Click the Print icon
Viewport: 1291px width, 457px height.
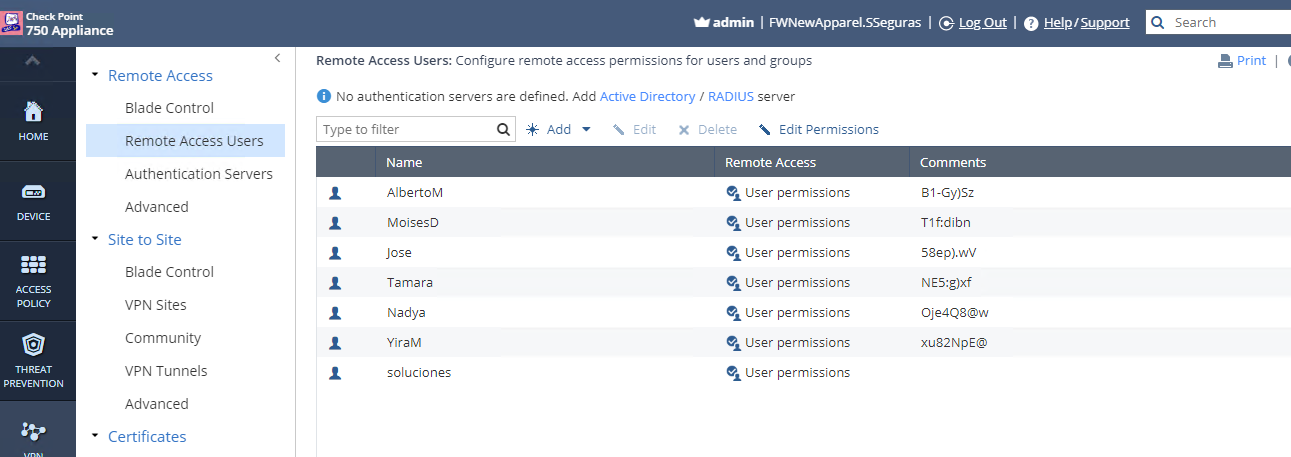(x=1224, y=61)
